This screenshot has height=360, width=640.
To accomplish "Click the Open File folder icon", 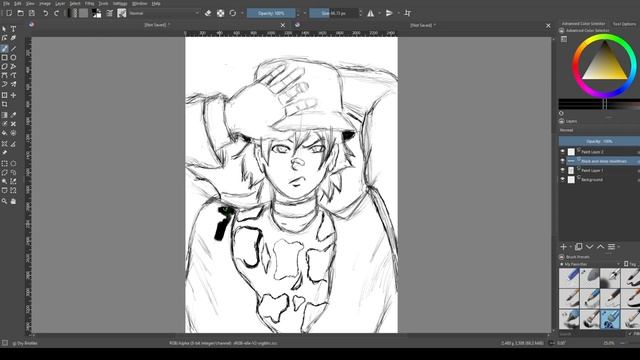I will [x=20, y=13].
